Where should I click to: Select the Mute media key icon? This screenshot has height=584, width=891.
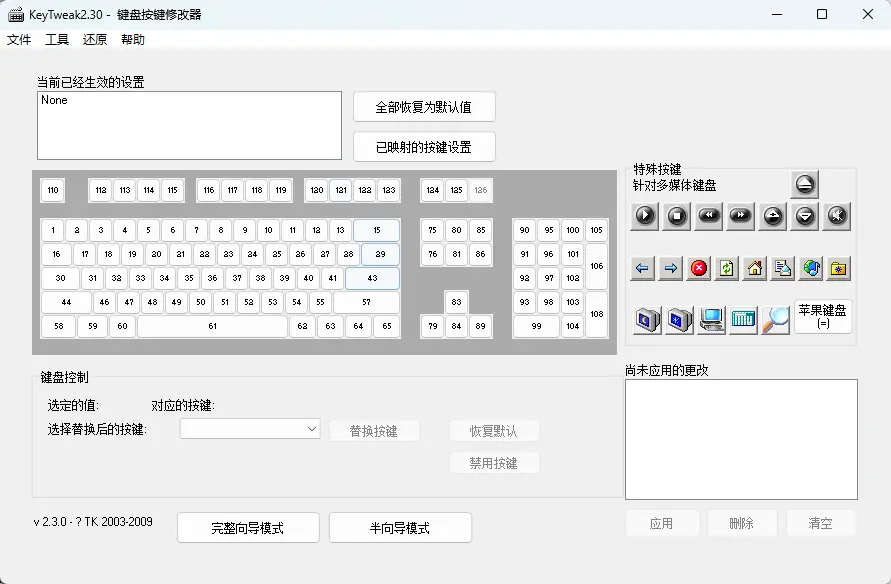[x=837, y=216]
